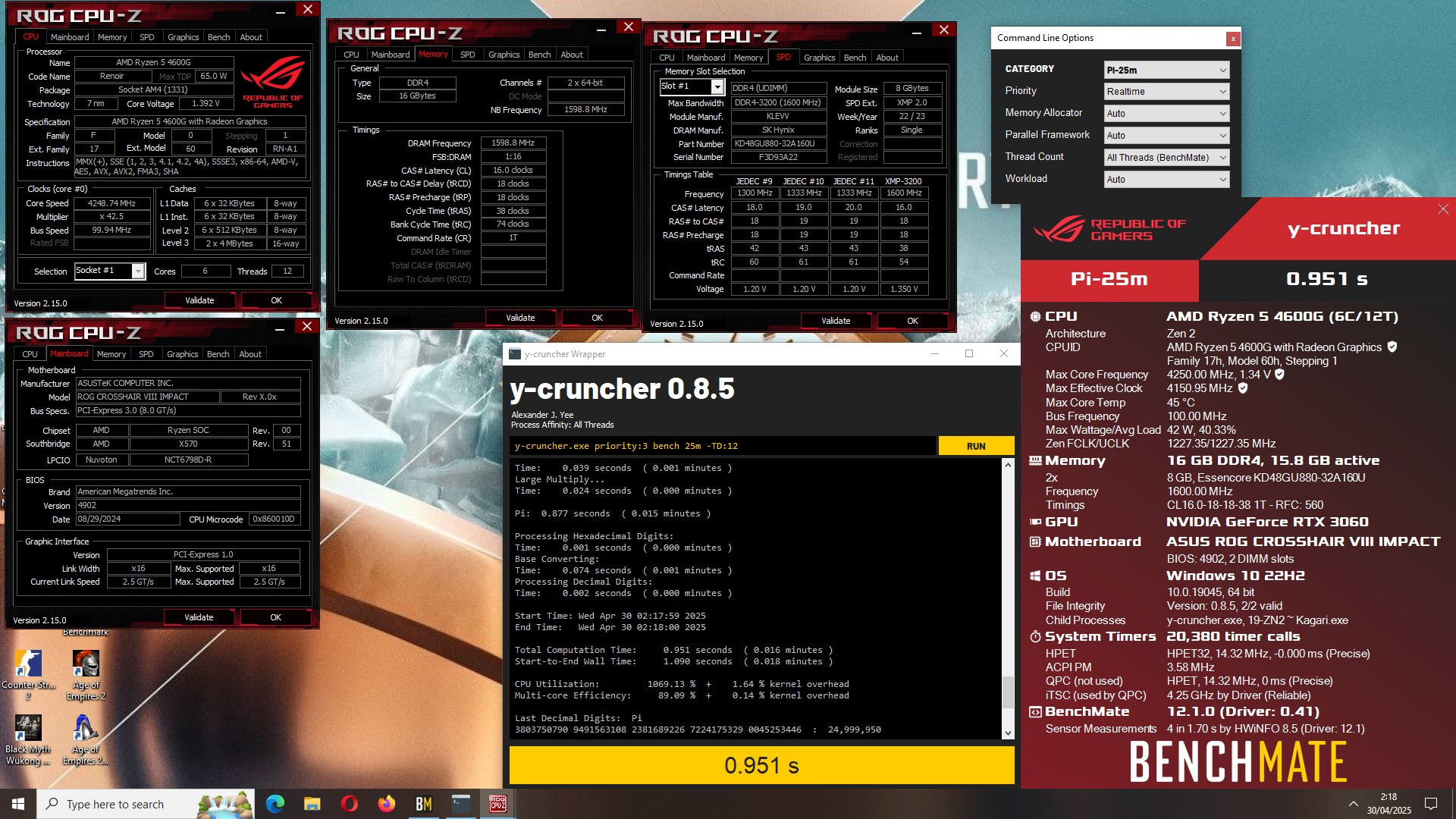Switch to CPU tab in the CPU-Z Memory window
Image resolution: width=1456 pixels, height=819 pixels.
point(351,55)
